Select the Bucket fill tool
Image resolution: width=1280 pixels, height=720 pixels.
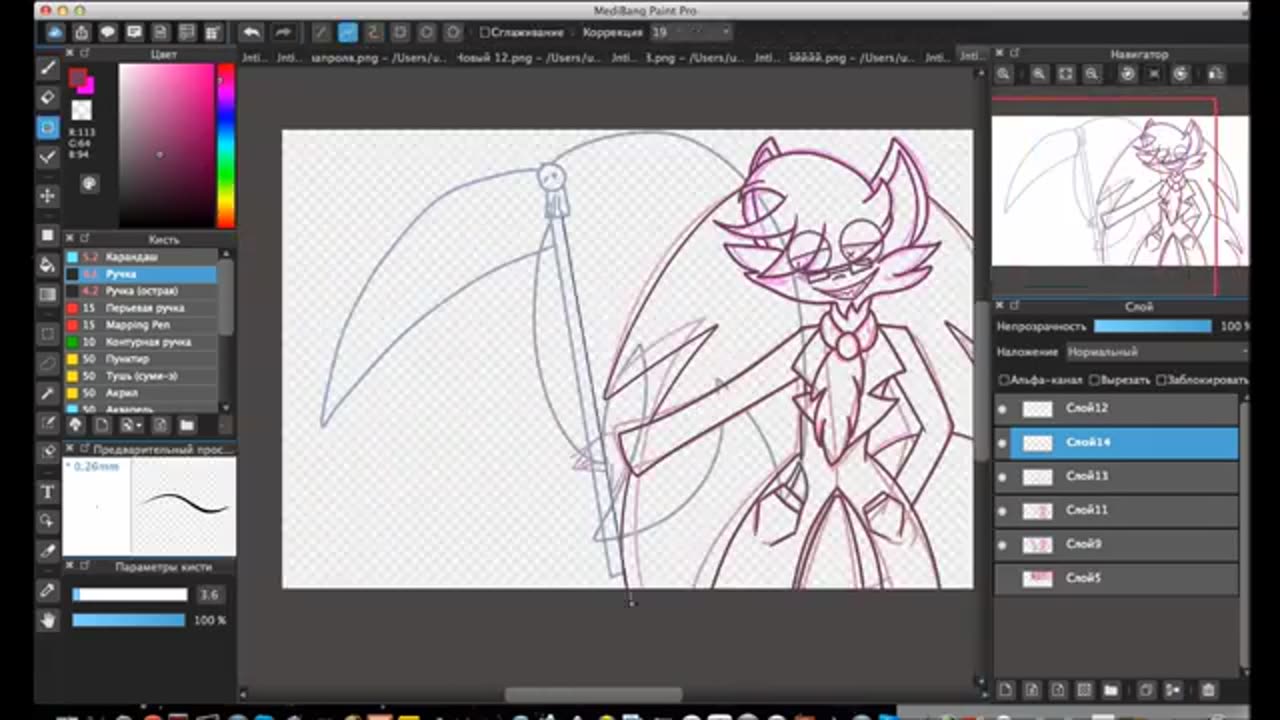point(47,265)
